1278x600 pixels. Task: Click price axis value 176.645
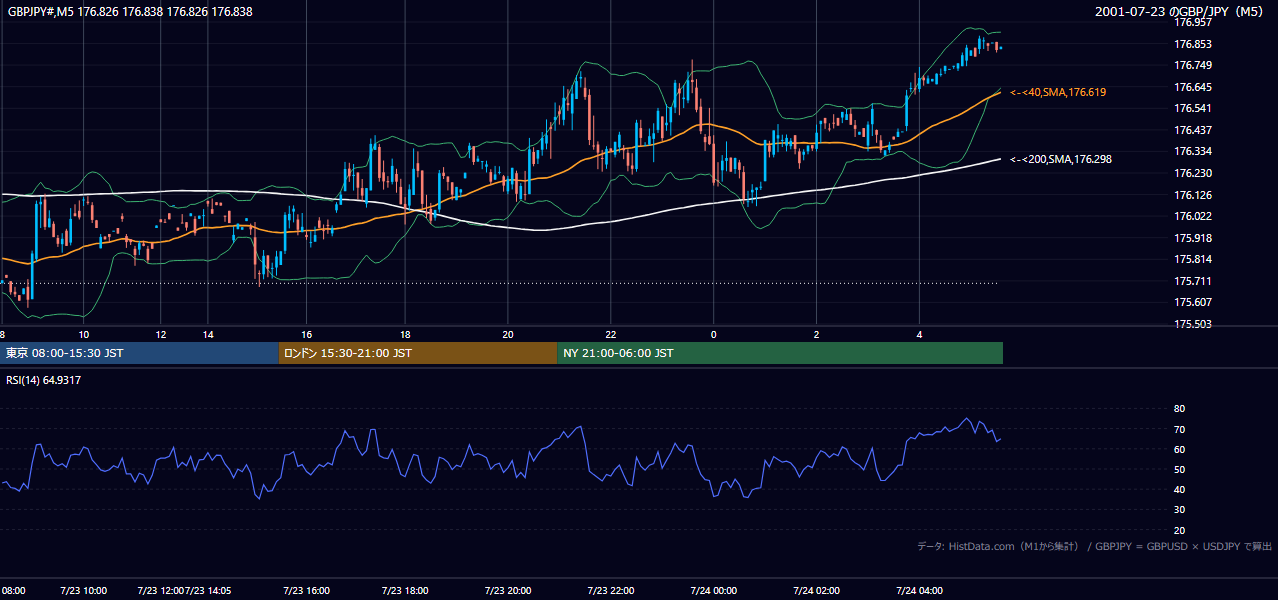click(1193, 87)
